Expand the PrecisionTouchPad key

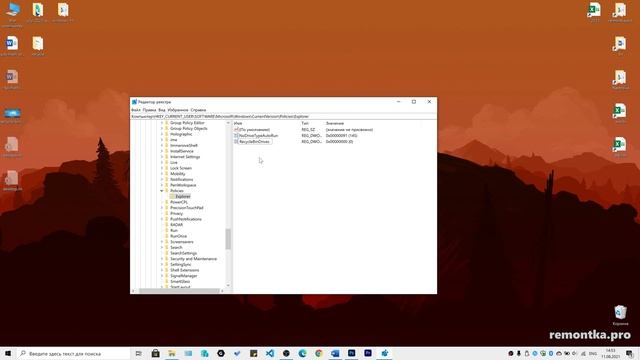[x=162, y=208]
